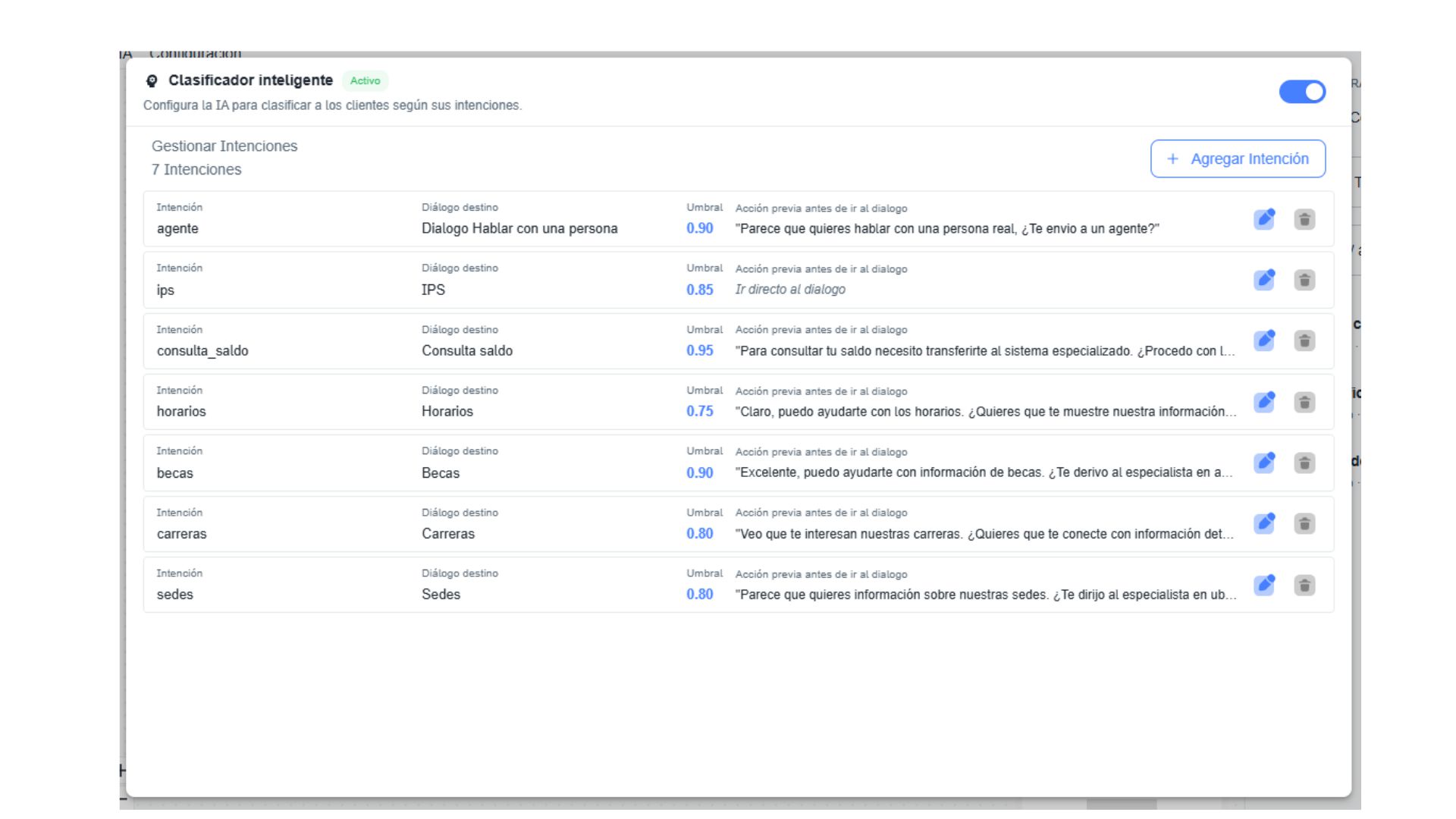
Task: Delete the becas intention
Action: click(x=1304, y=463)
